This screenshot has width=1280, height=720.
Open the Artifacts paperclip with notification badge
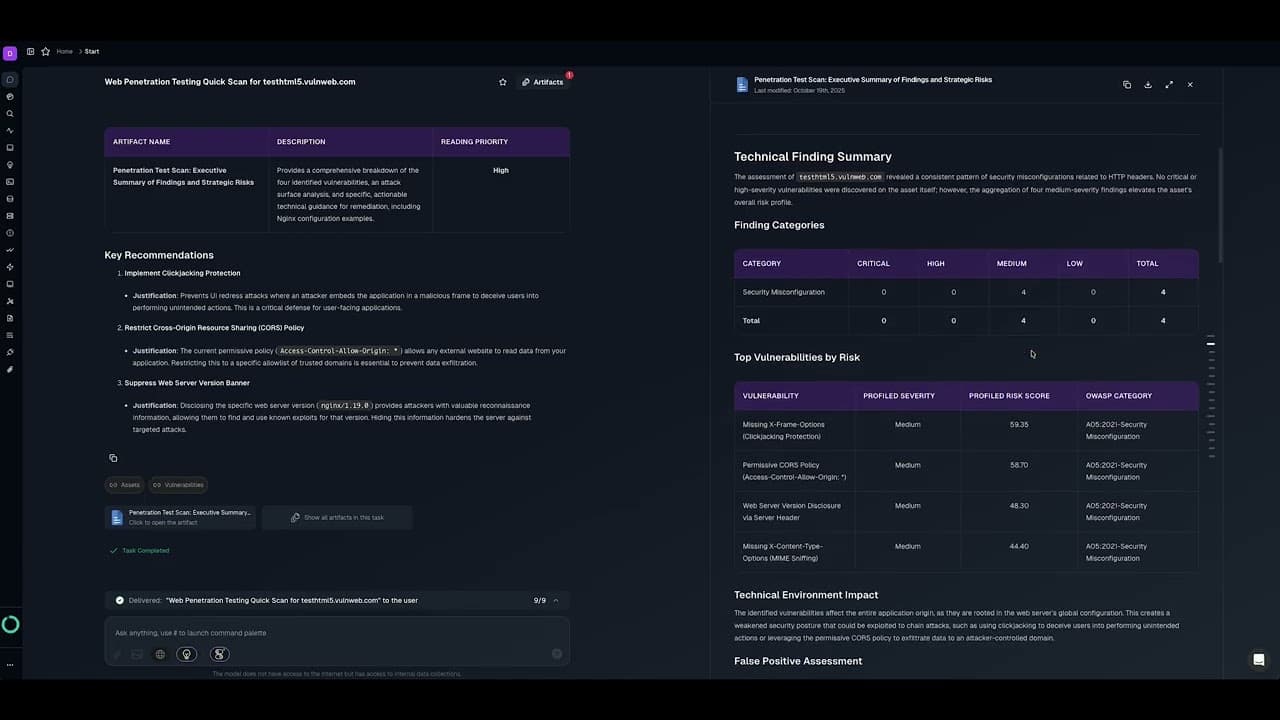(542, 82)
